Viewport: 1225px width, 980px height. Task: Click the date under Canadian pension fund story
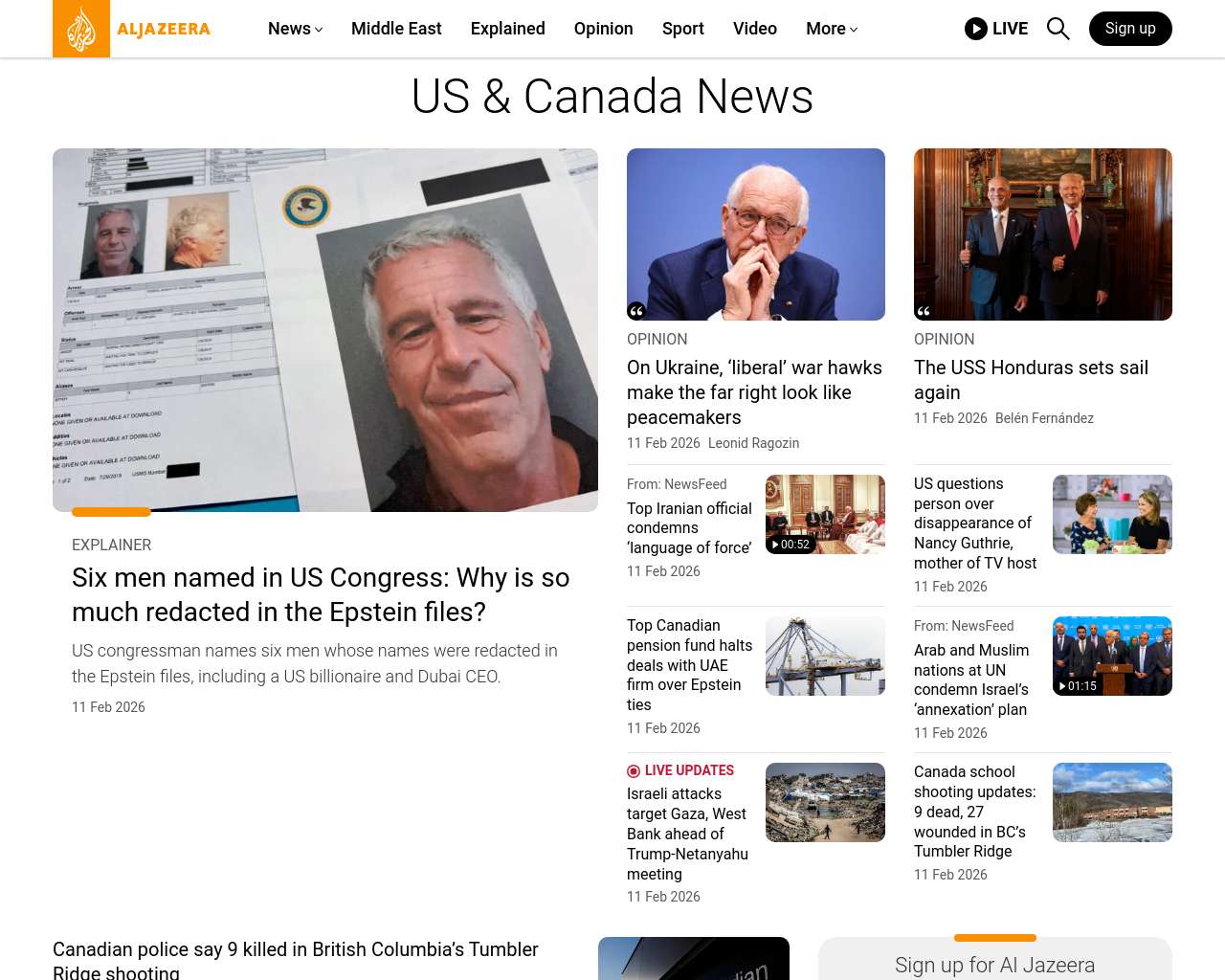click(663, 728)
